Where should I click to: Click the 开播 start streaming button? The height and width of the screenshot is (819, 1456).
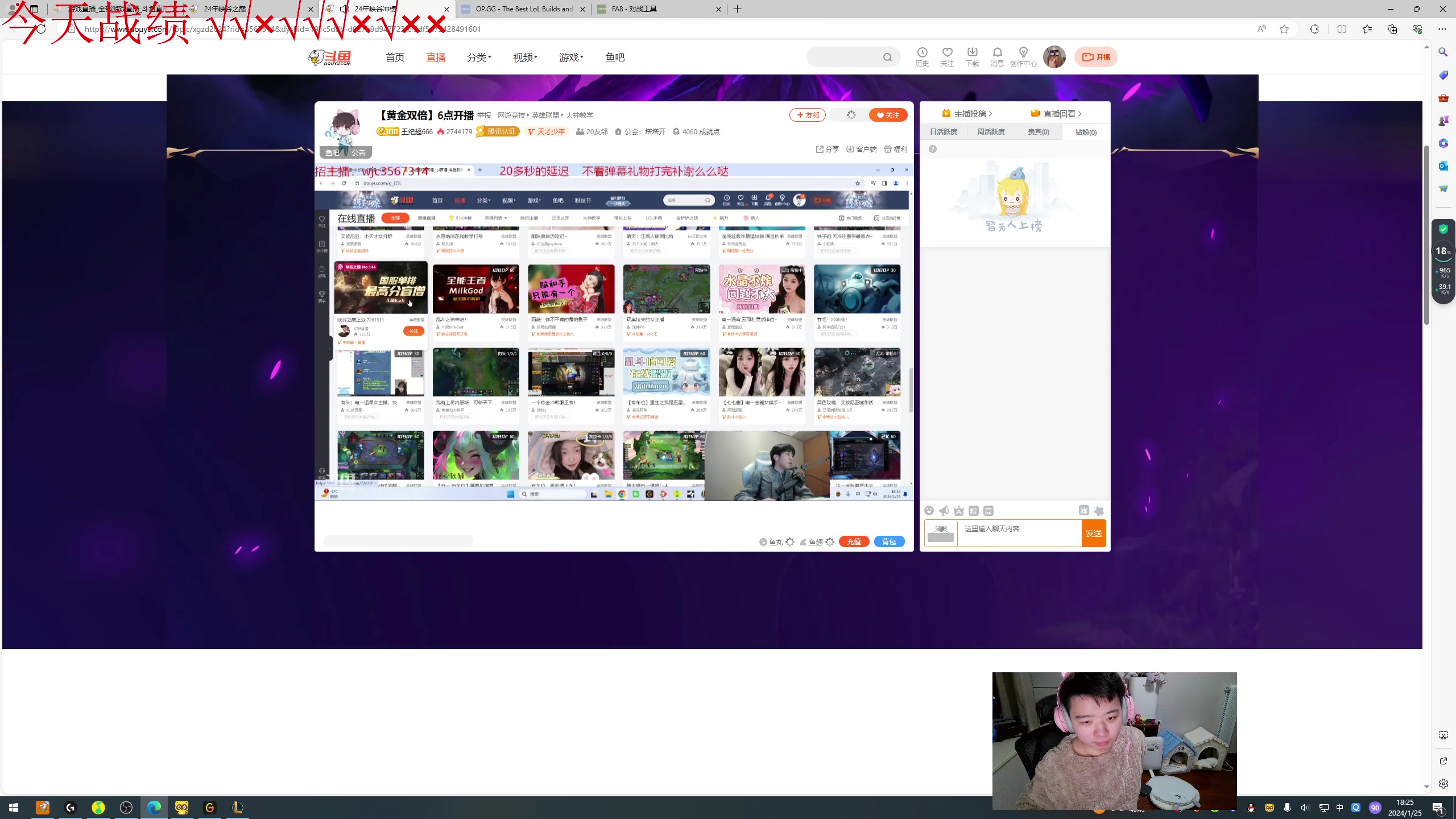(x=1096, y=57)
